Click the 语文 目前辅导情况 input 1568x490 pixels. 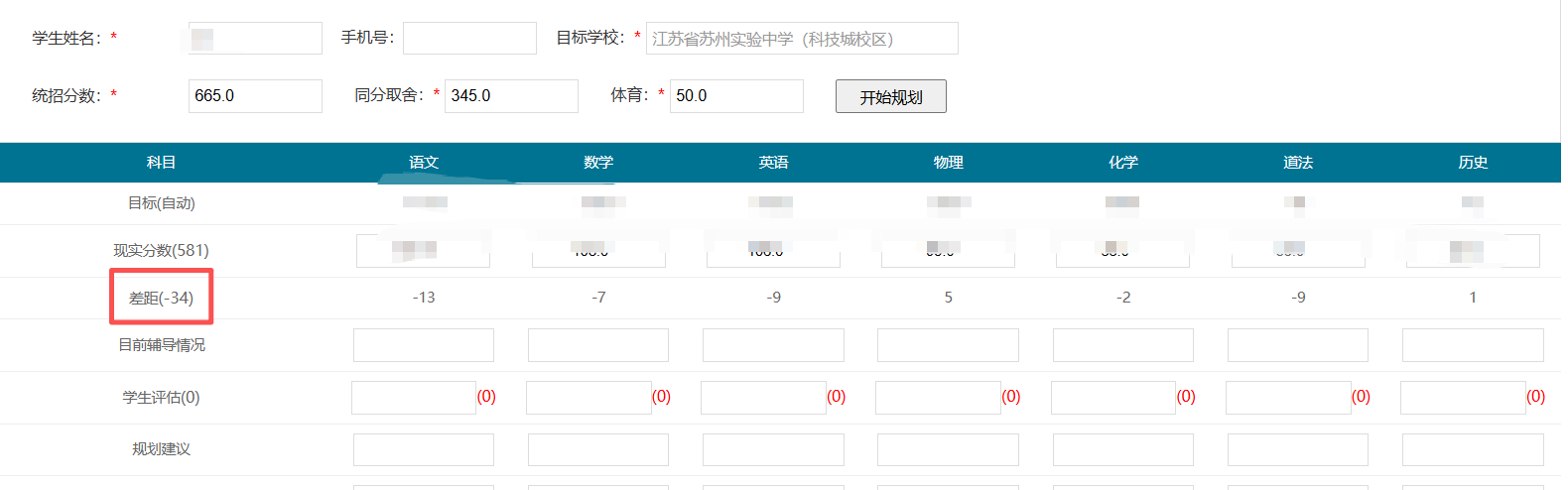click(x=424, y=345)
